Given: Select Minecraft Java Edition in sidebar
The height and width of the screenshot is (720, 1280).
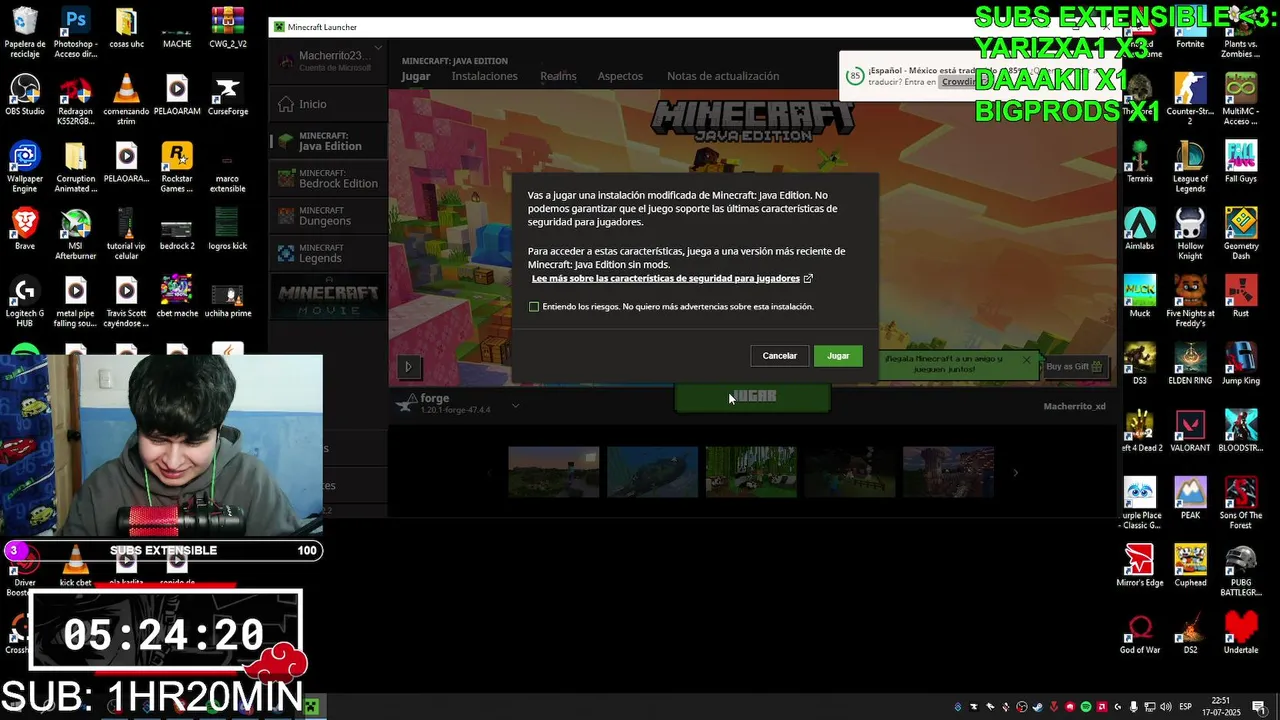Looking at the screenshot, I should pyautogui.click(x=328, y=142).
